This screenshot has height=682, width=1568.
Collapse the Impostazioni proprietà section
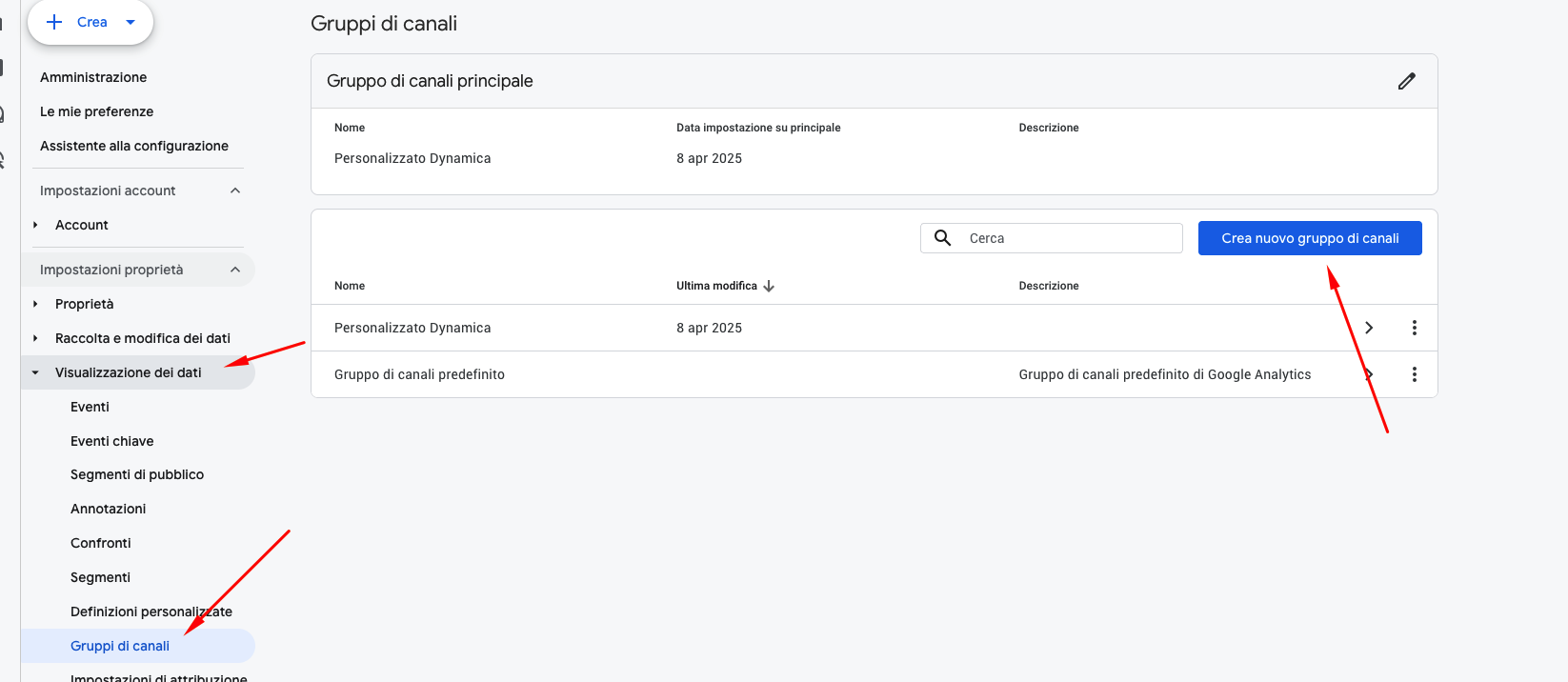click(235, 270)
